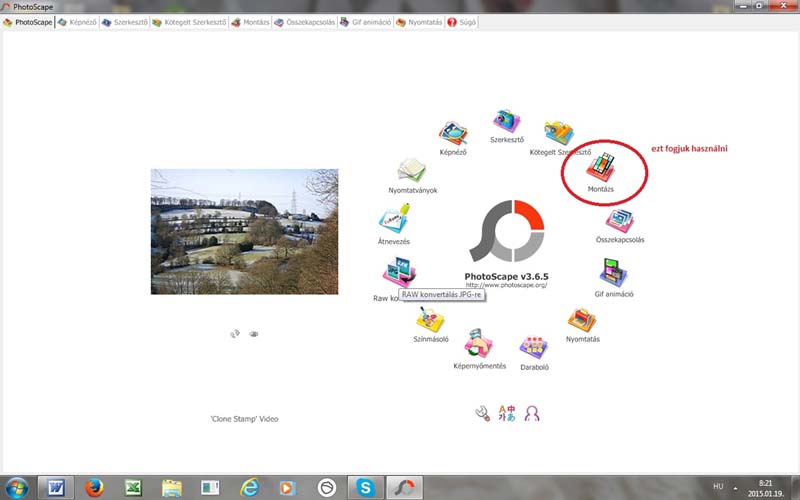This screenshot has height=500, width=800.
Task: Click the eye icon under the photo
Action: (x=254, y=334)
